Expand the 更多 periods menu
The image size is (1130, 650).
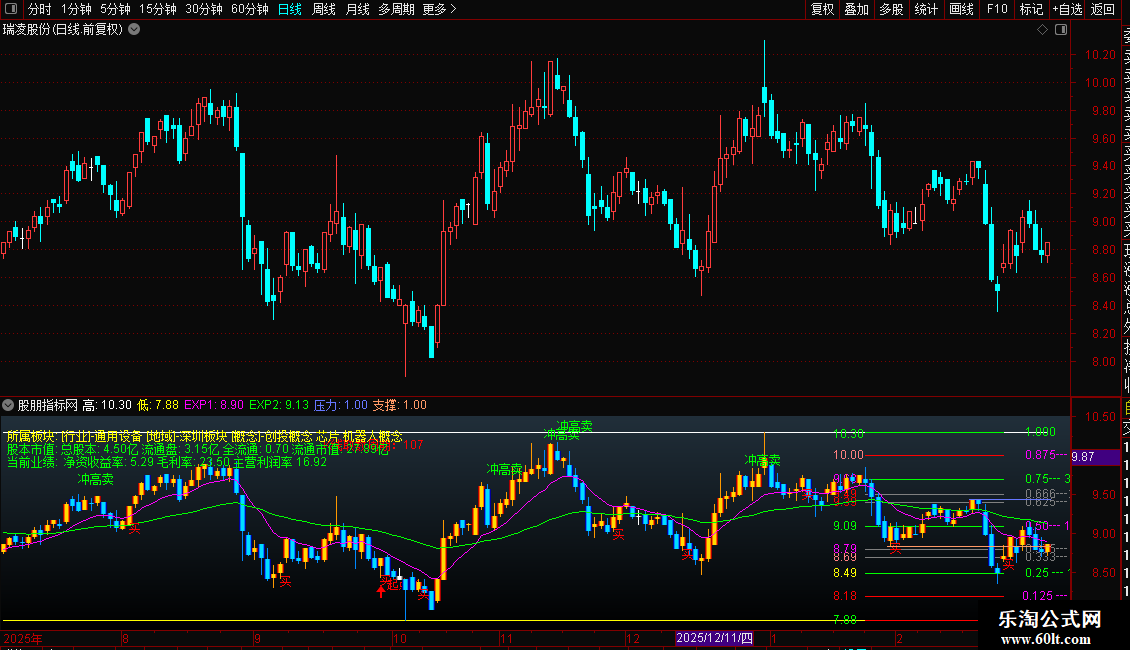tap(439, 9)
